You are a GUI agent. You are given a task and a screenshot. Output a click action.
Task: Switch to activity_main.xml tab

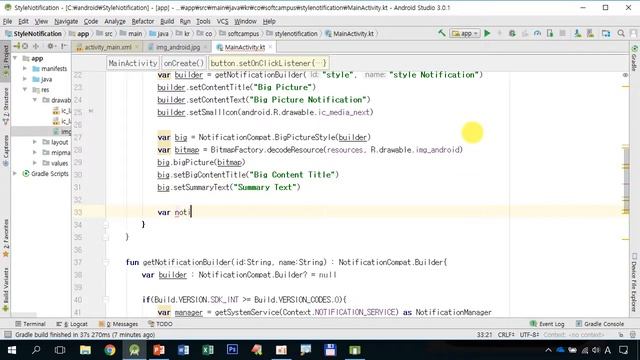(x=108, y=47)
